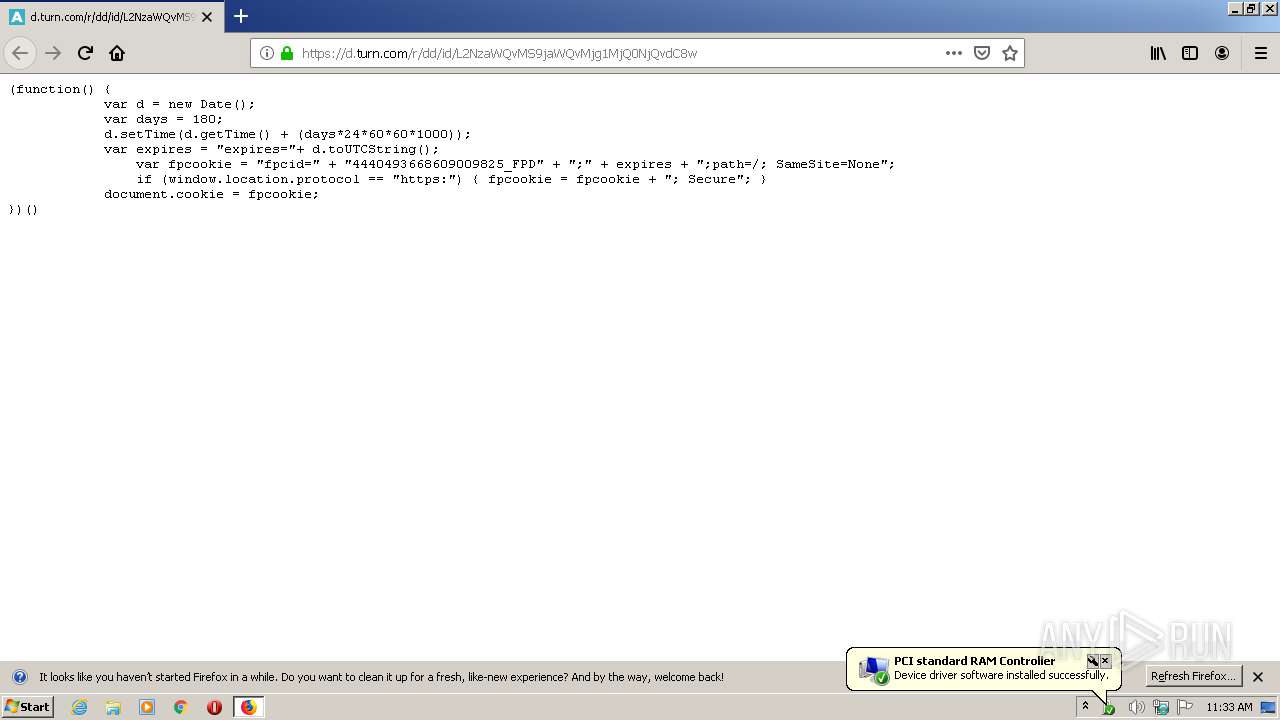Click the 'var days = 180;' line
Viewport: 1280px width, 720px height.
163,119
